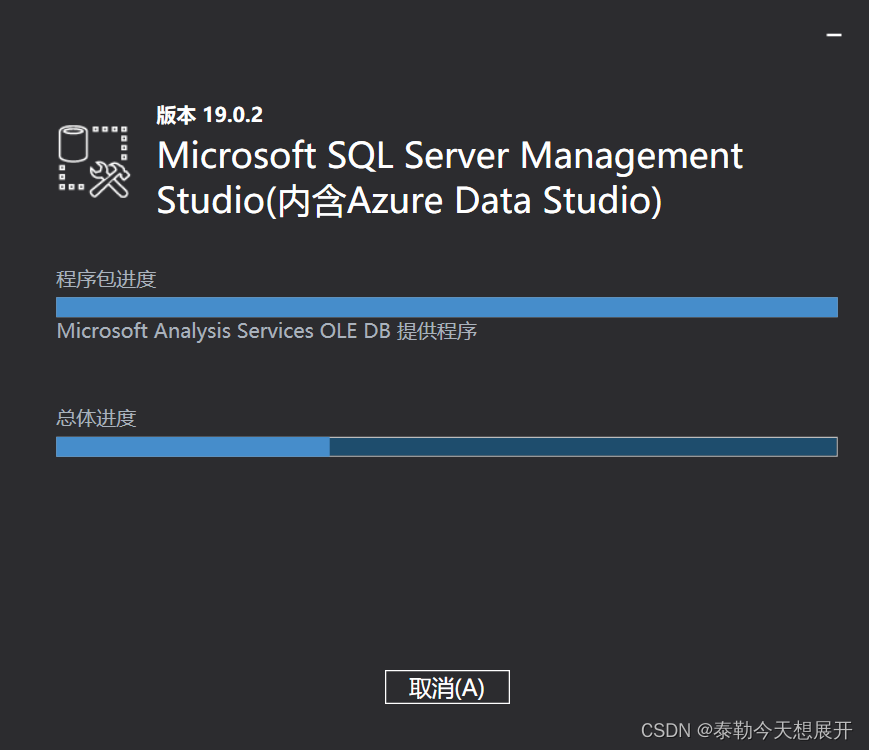Click the package progress bar under 程序包进度

[x=447, y=307]
